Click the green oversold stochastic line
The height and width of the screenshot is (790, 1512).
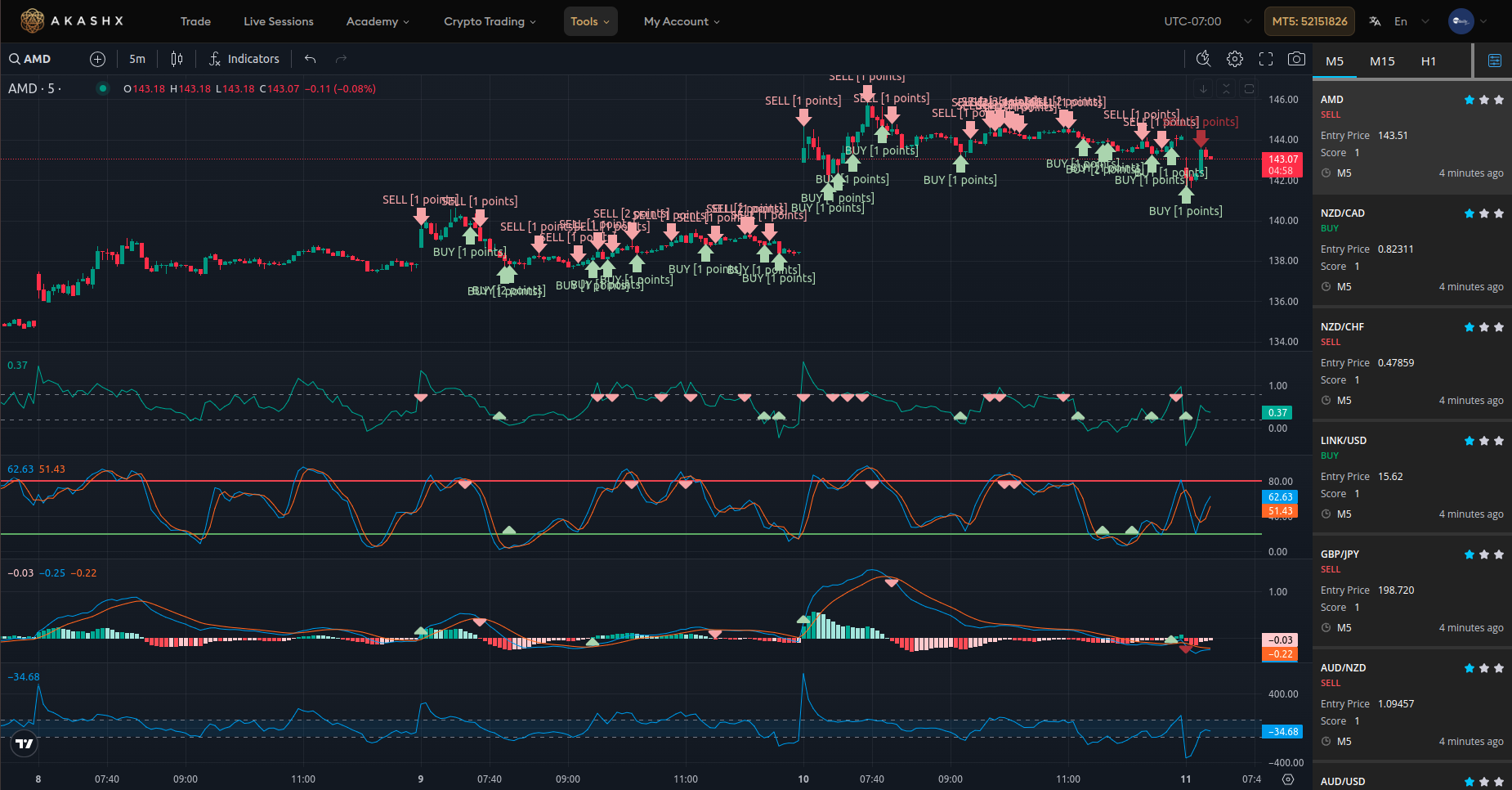point(629,534)
